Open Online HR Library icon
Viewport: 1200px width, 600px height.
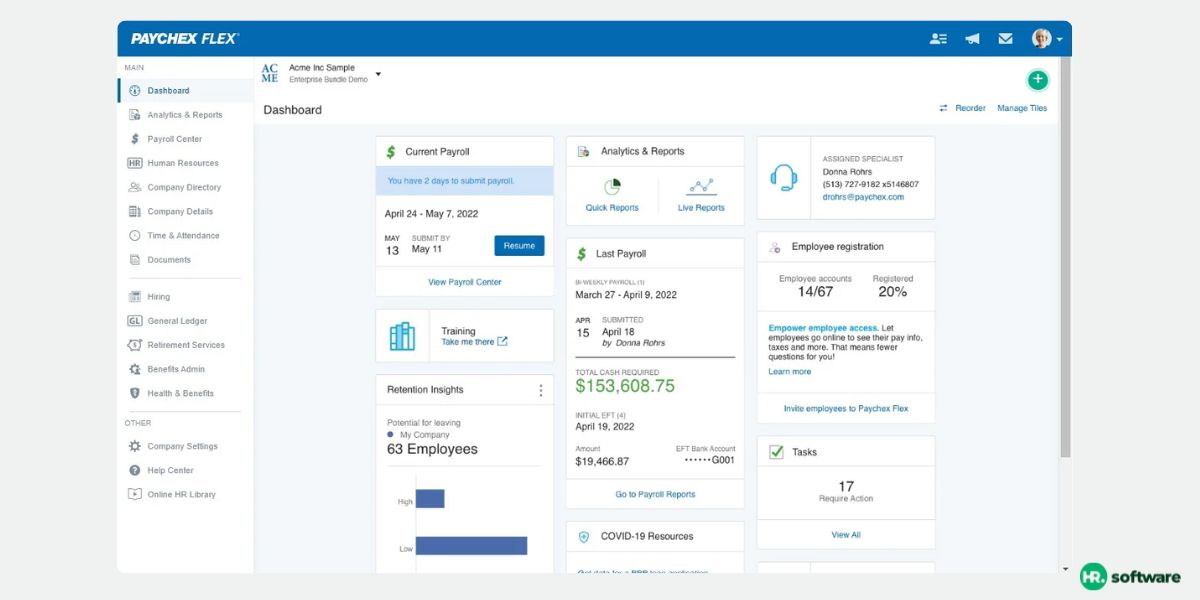[x=135, y=494]
